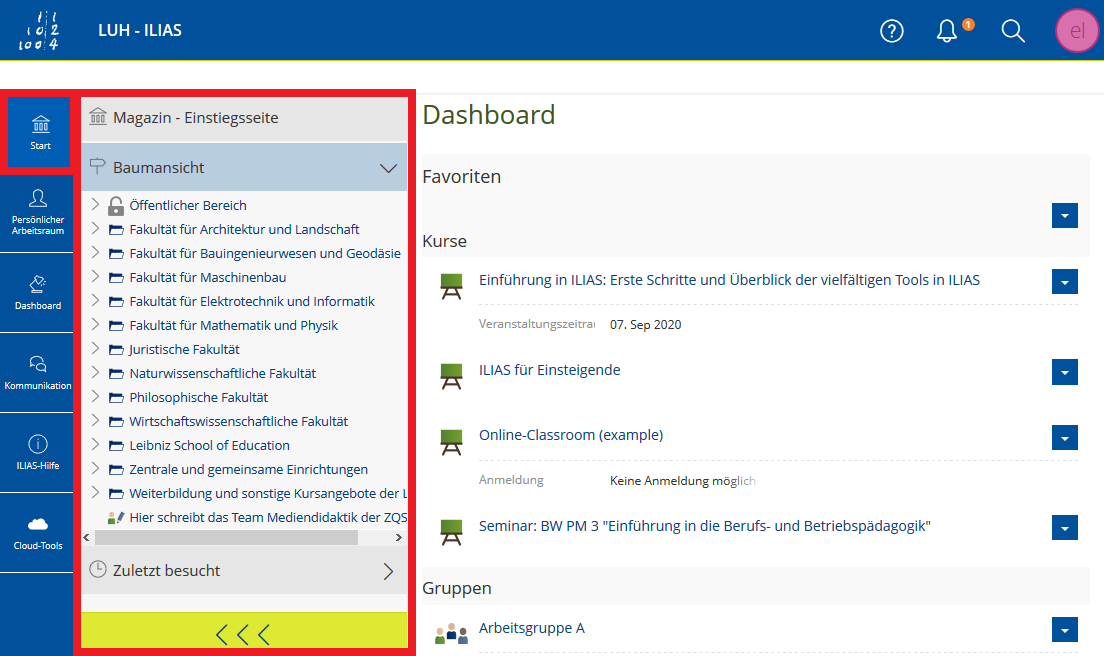This screenshot has width=1104, height=656.
Task: Open Naturwissenschaftliche Fakultät in the tree
Action: click(x=222, y=373)
